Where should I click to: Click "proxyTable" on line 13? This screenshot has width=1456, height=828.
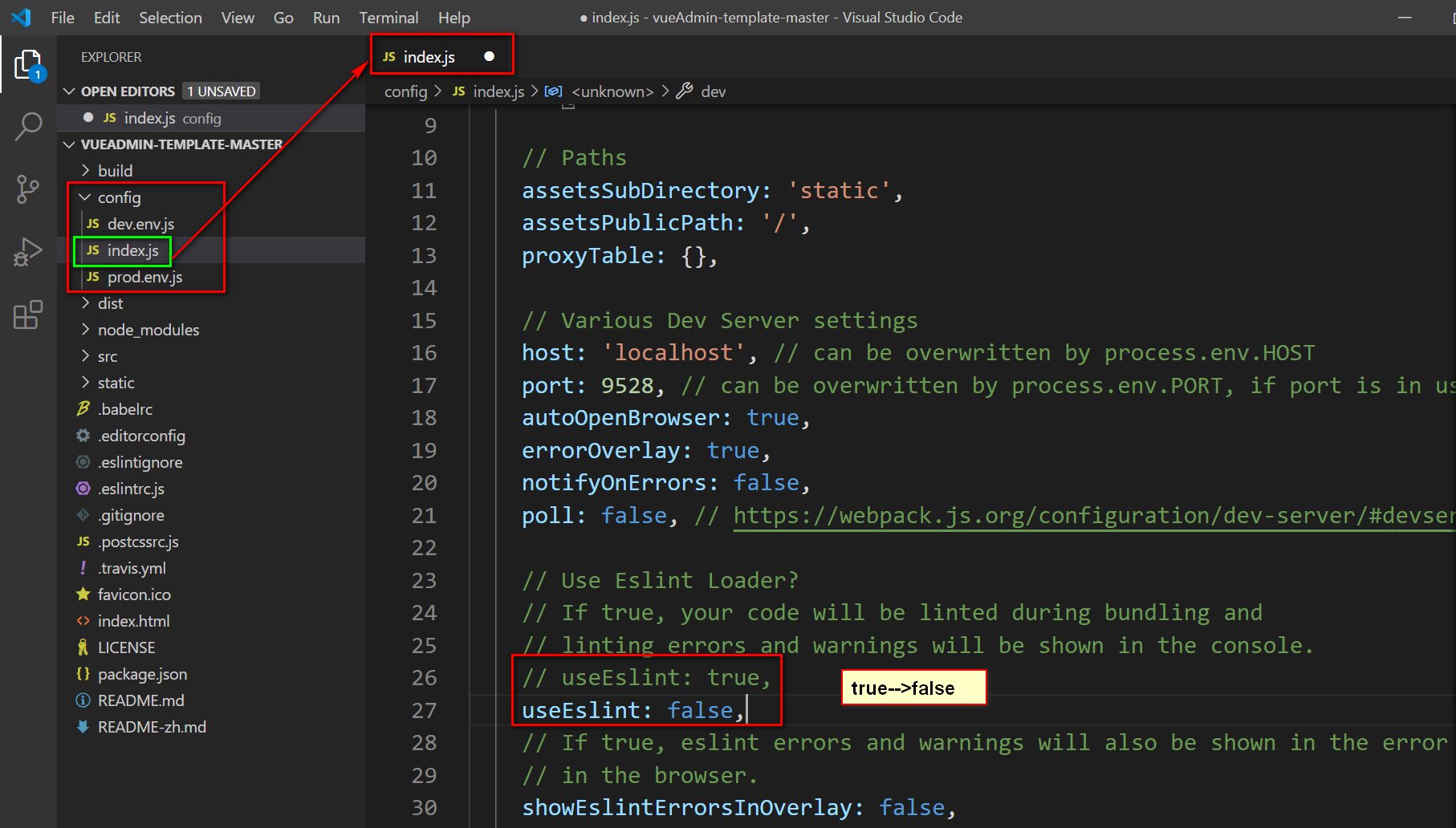pyautogui.click(x=588, y=255)
